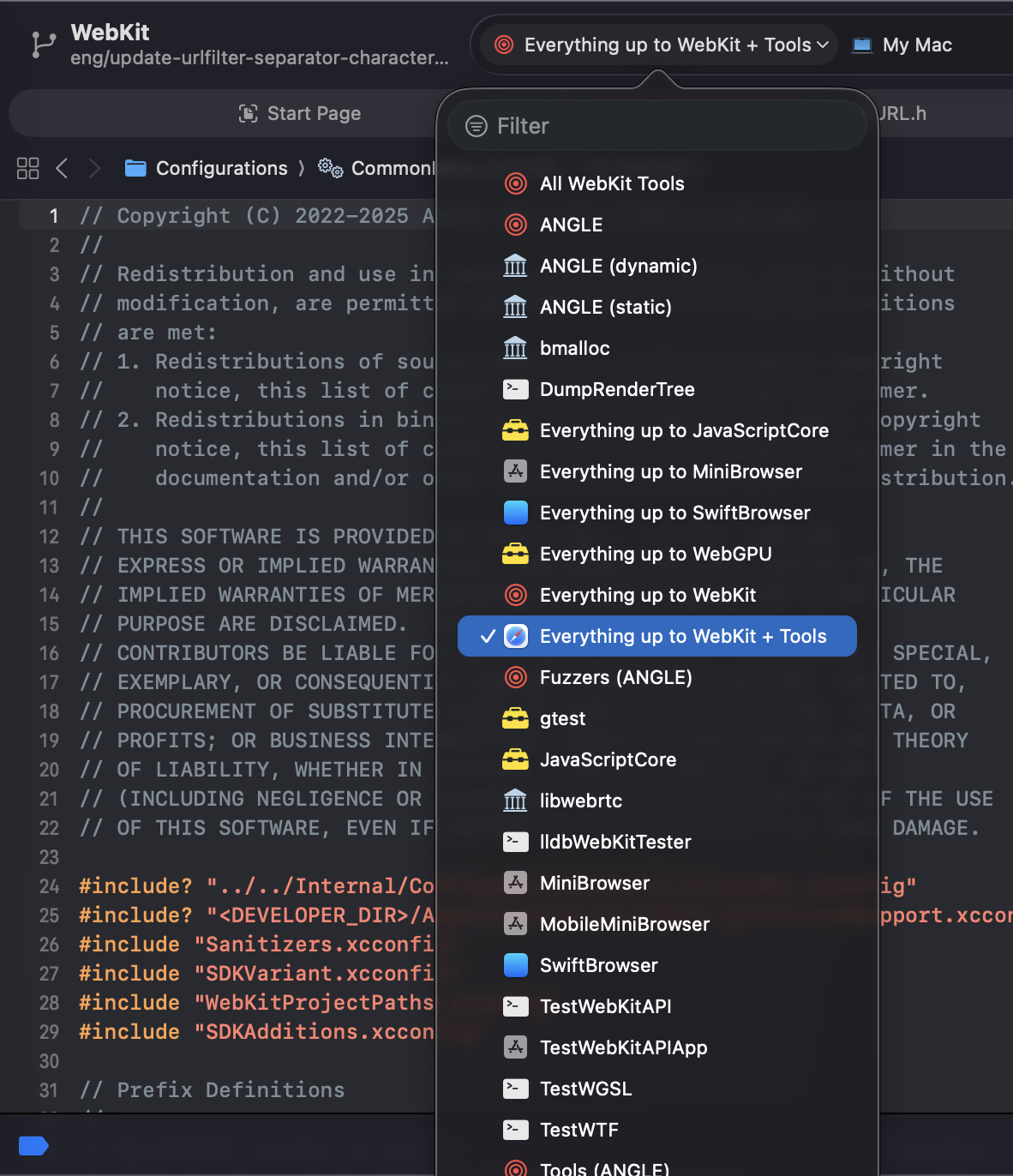The height and width of the screenshot is (1176, 1013).
Task: Switch to the Start Page tab
Action: (300, 113)
